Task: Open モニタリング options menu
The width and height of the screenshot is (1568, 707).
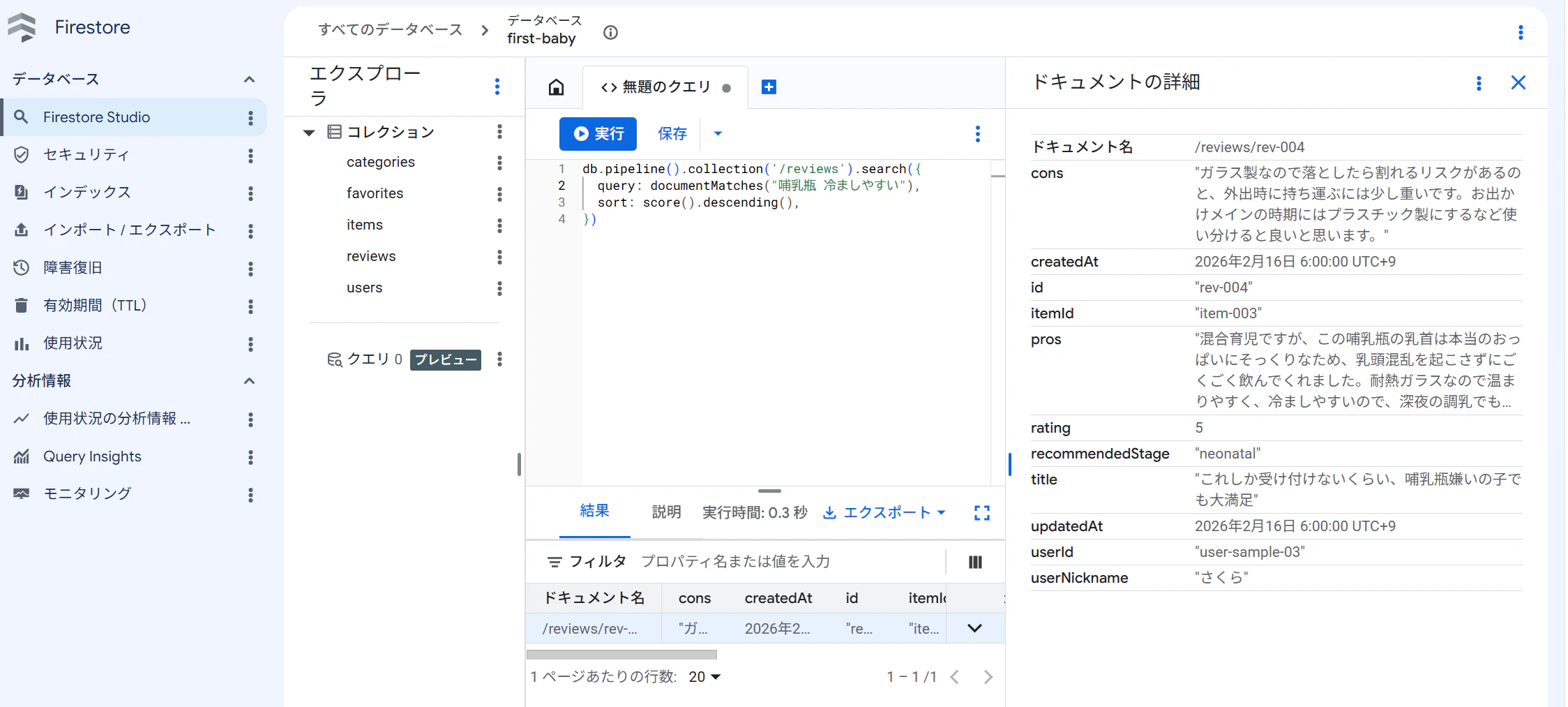Action: click(250, 495)
